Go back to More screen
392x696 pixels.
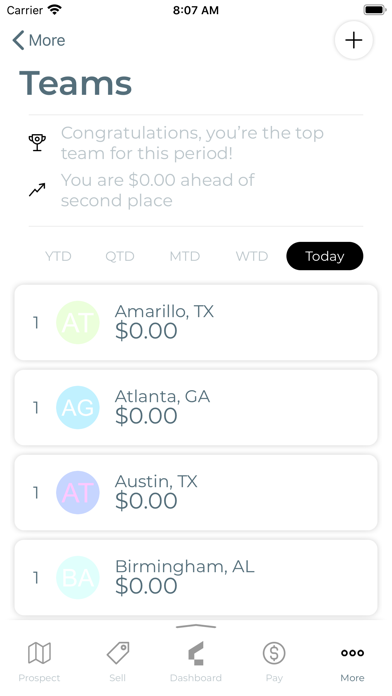(39, 40)
